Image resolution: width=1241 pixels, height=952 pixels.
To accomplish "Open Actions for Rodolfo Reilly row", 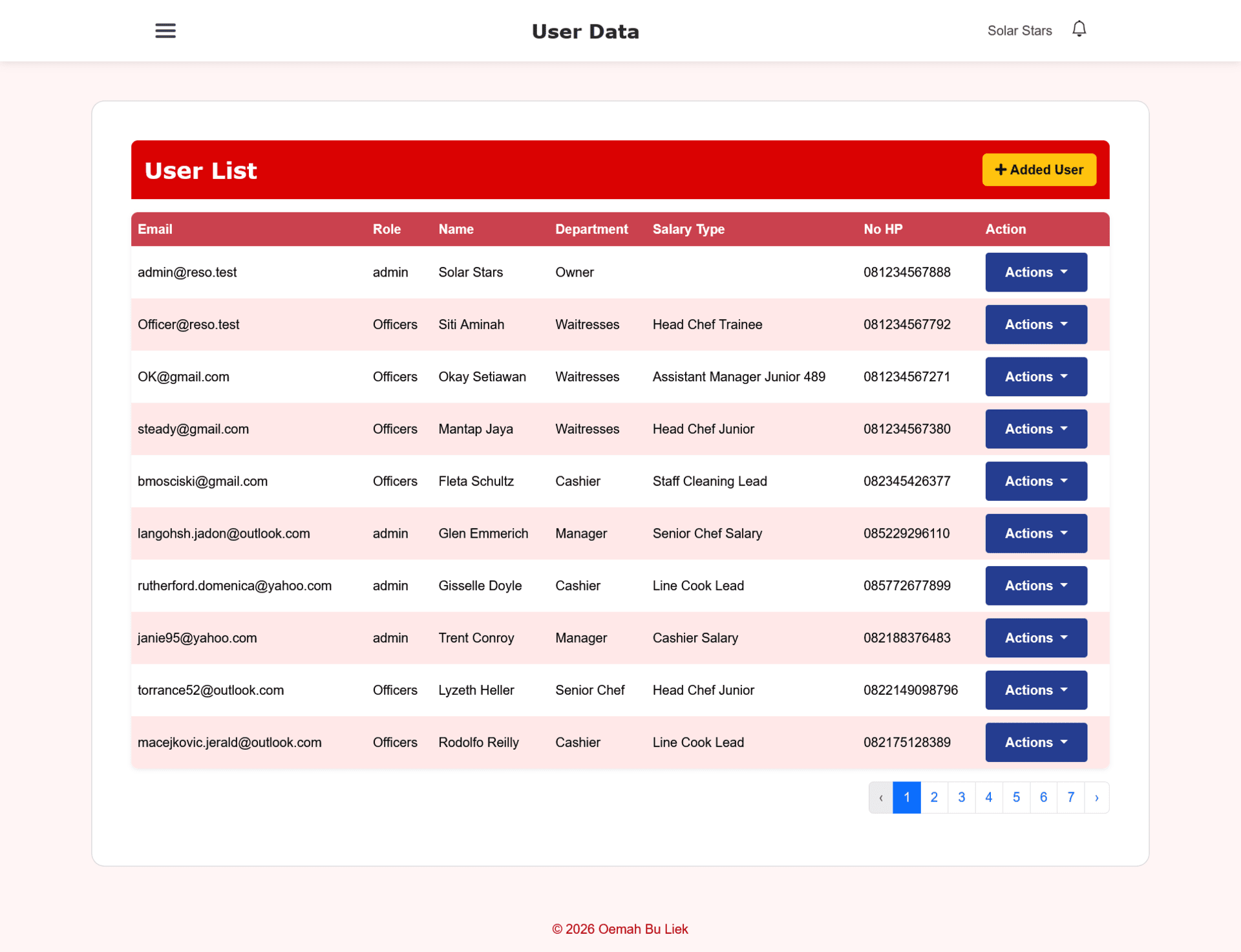I will coord(1035,743).
